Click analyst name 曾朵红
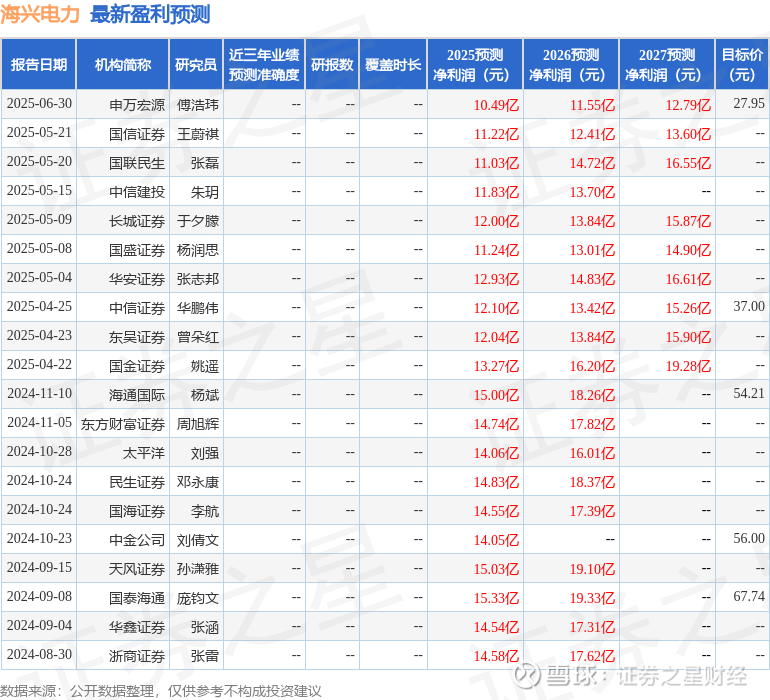The width and height of the screenshot is (770, 700). [197, 336]
